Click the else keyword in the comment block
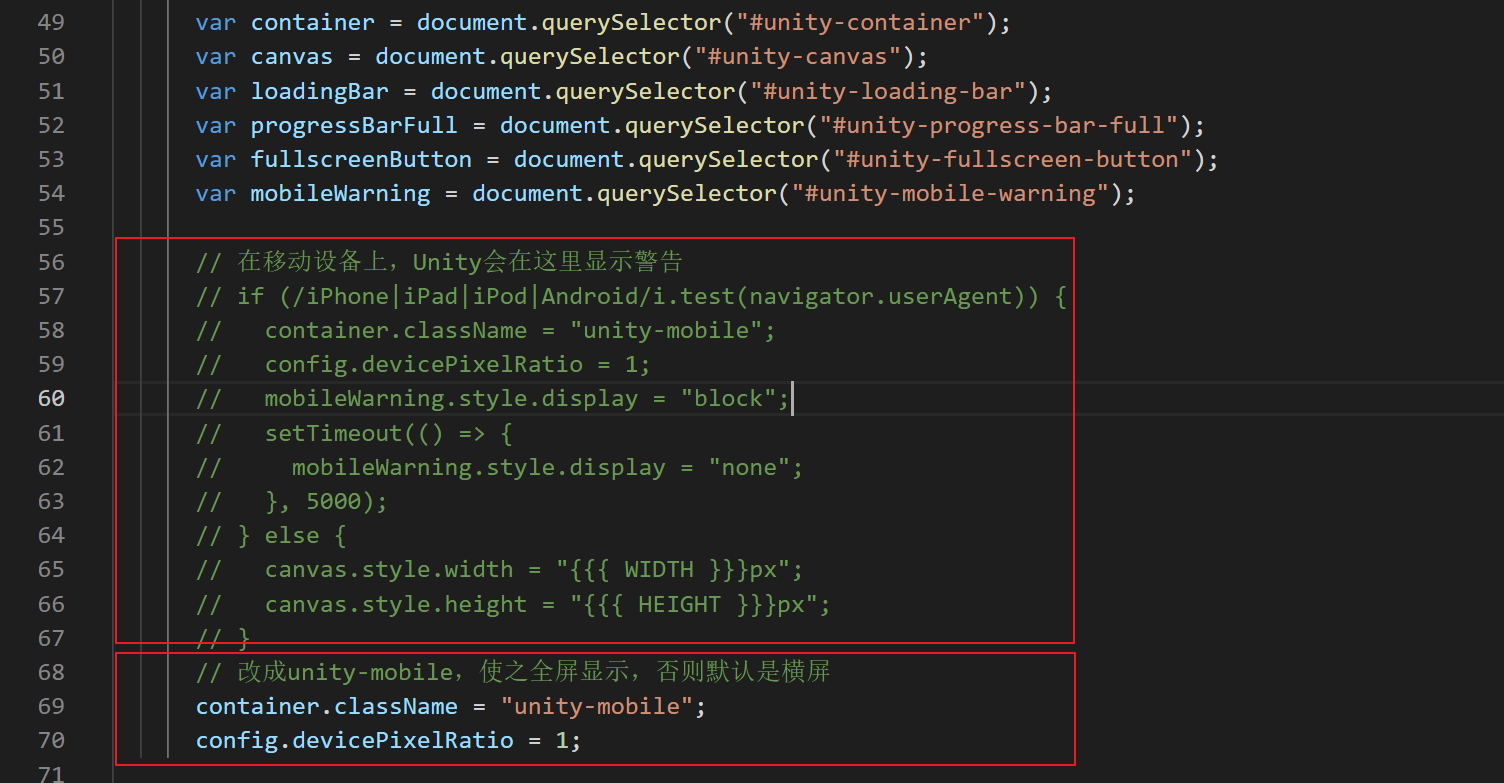 coord(292,535)
